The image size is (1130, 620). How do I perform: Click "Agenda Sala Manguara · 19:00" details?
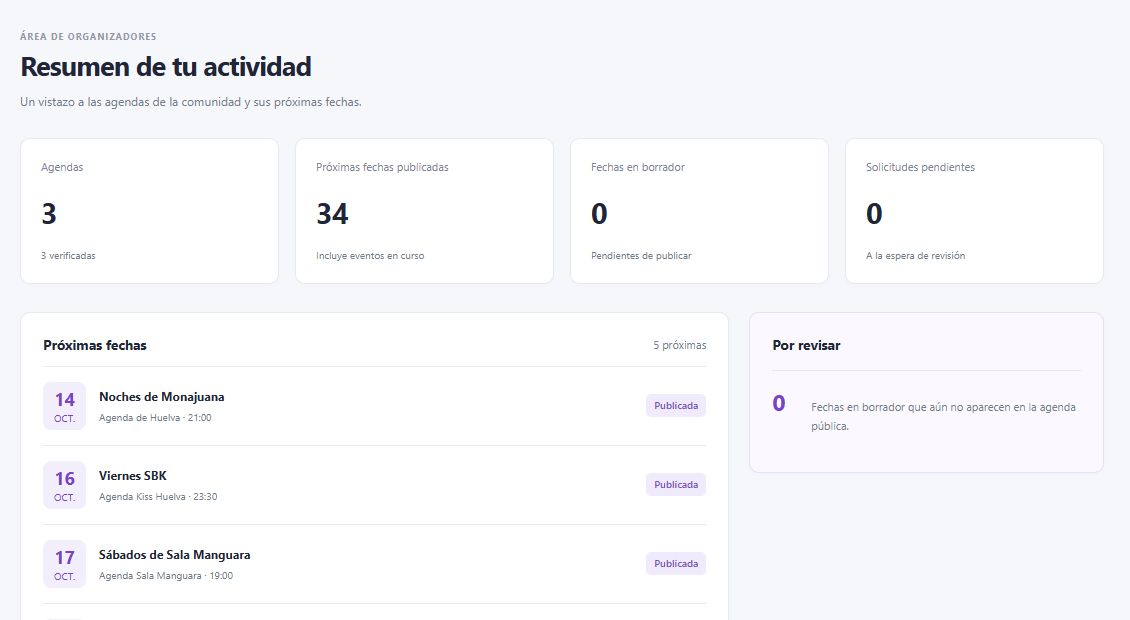coord(166,576)
